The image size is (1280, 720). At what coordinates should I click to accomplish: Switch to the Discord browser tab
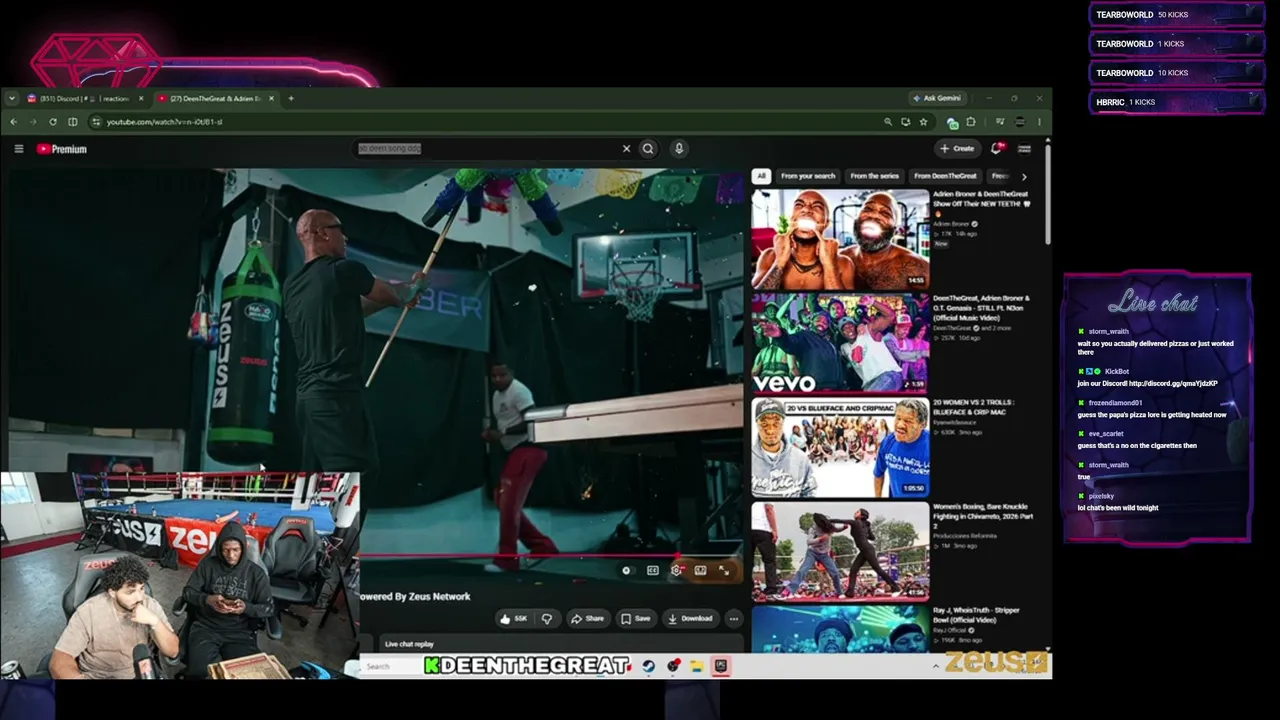(85, 98)
